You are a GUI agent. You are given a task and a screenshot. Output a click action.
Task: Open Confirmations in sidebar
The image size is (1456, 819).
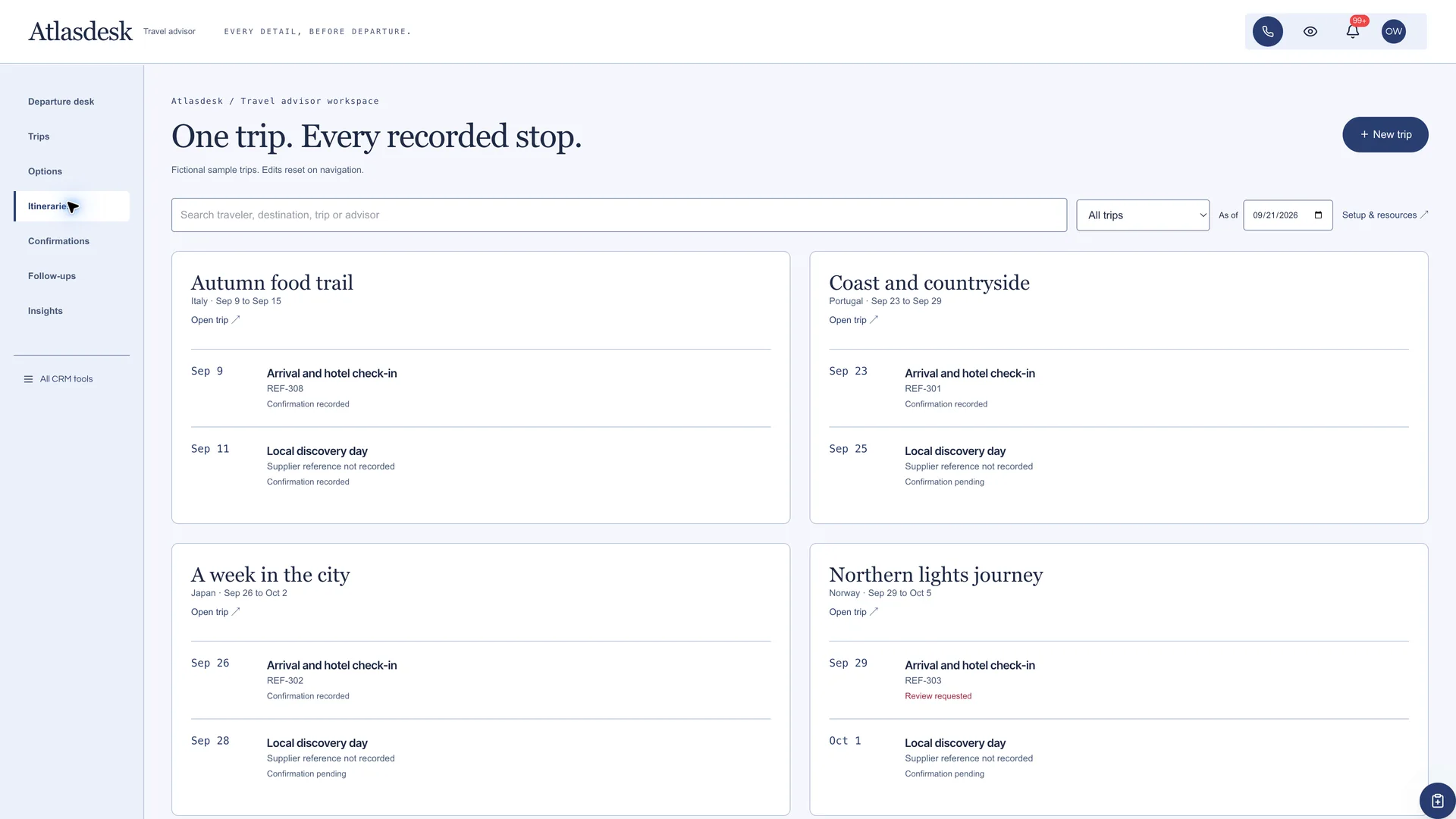coord(72,241)
